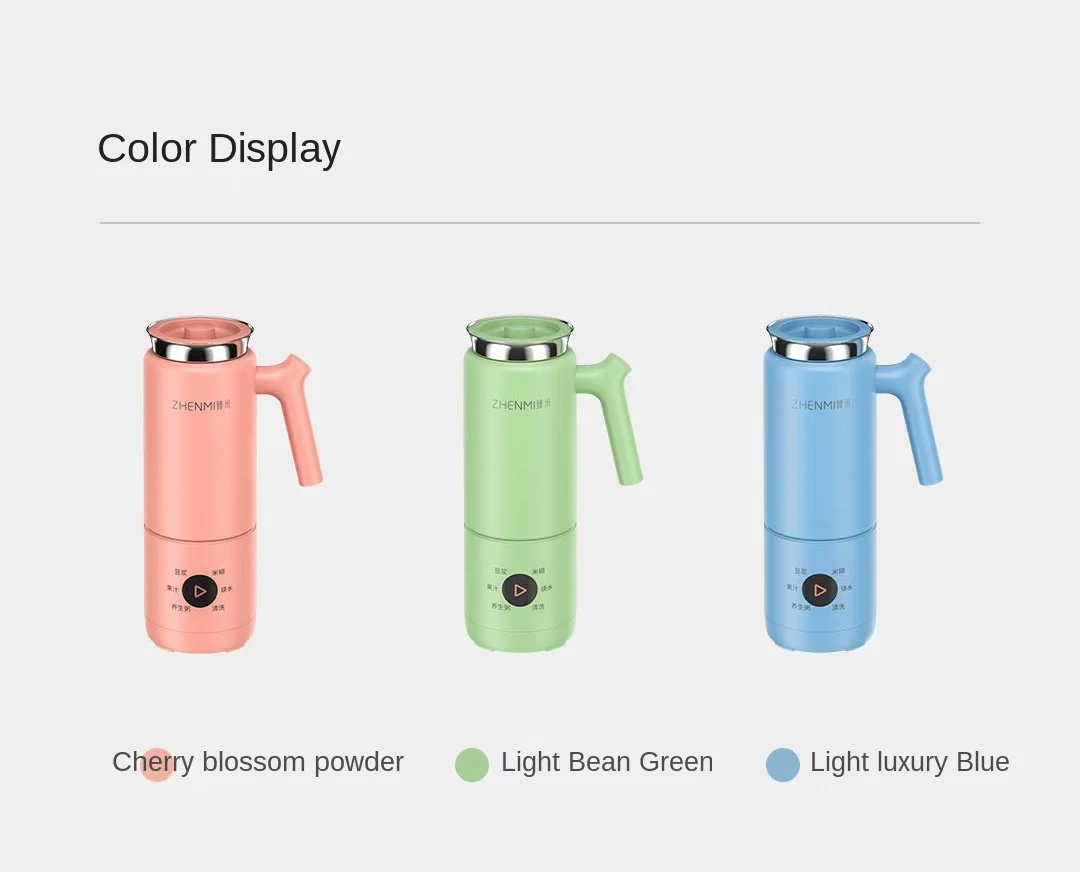
Task: Click the ZHENMI logo on the blue blender
Action: [821, 404]
